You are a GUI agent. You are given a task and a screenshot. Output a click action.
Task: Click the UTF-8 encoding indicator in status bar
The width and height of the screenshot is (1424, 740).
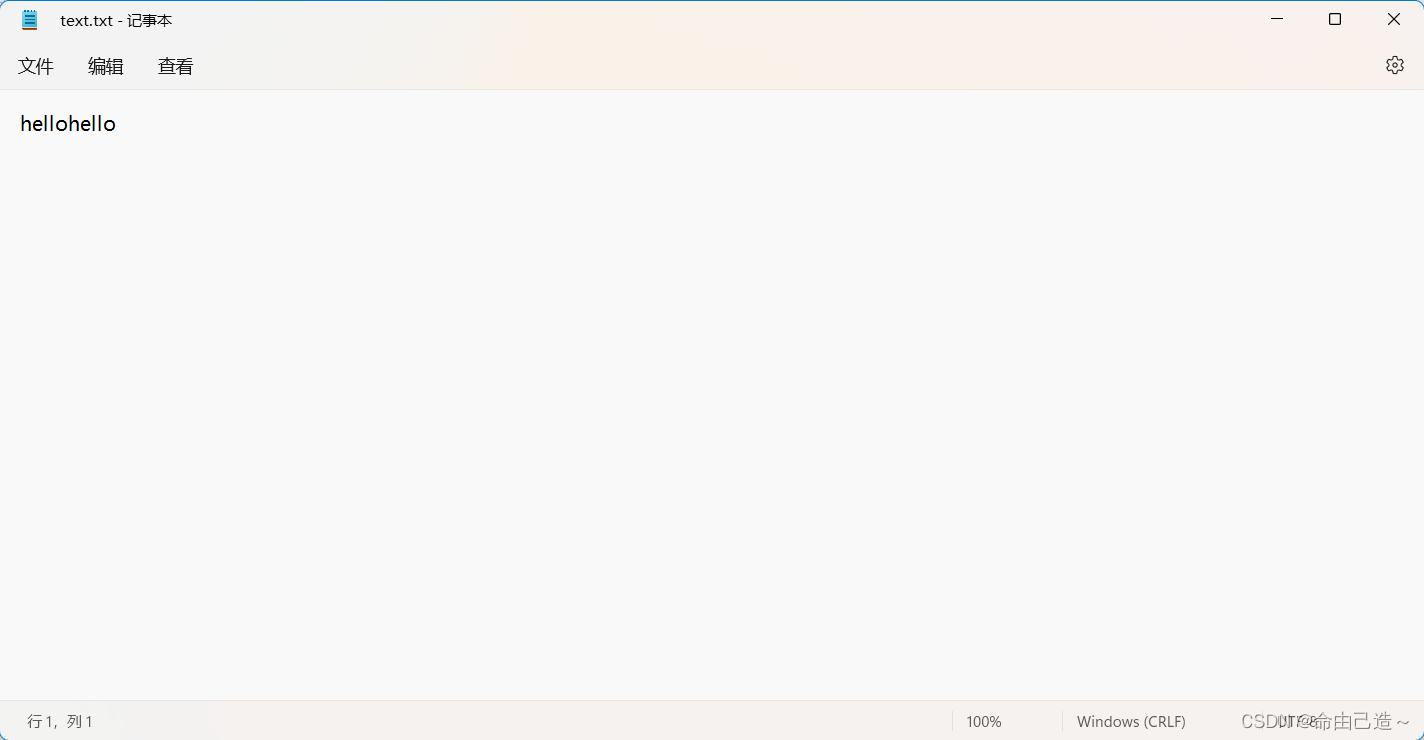(x=1297, y=721)
